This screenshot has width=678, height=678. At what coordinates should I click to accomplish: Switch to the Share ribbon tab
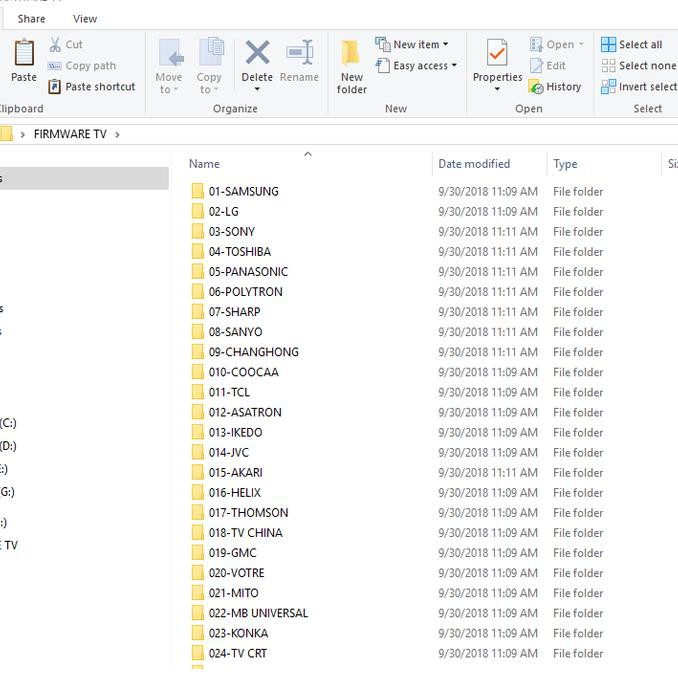[31, 19]
